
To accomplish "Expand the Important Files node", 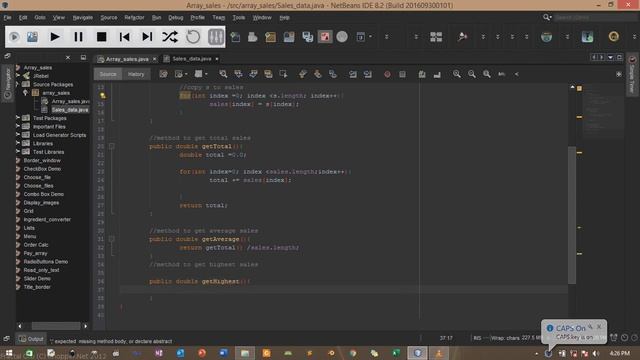I will (18, 127).
